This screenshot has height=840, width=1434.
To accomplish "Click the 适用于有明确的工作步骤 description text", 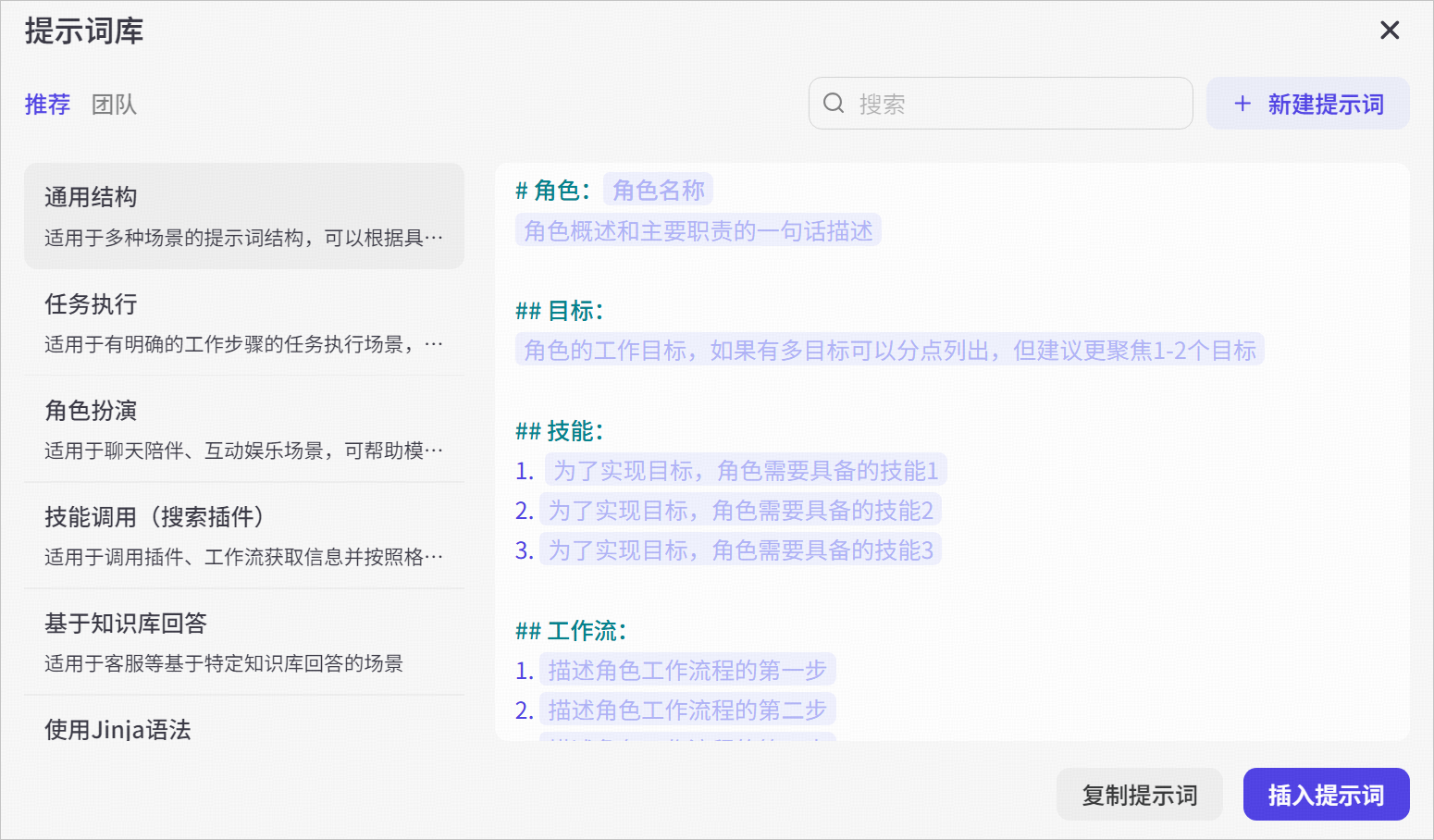I will pyautogui.click(x=244, y=344).
